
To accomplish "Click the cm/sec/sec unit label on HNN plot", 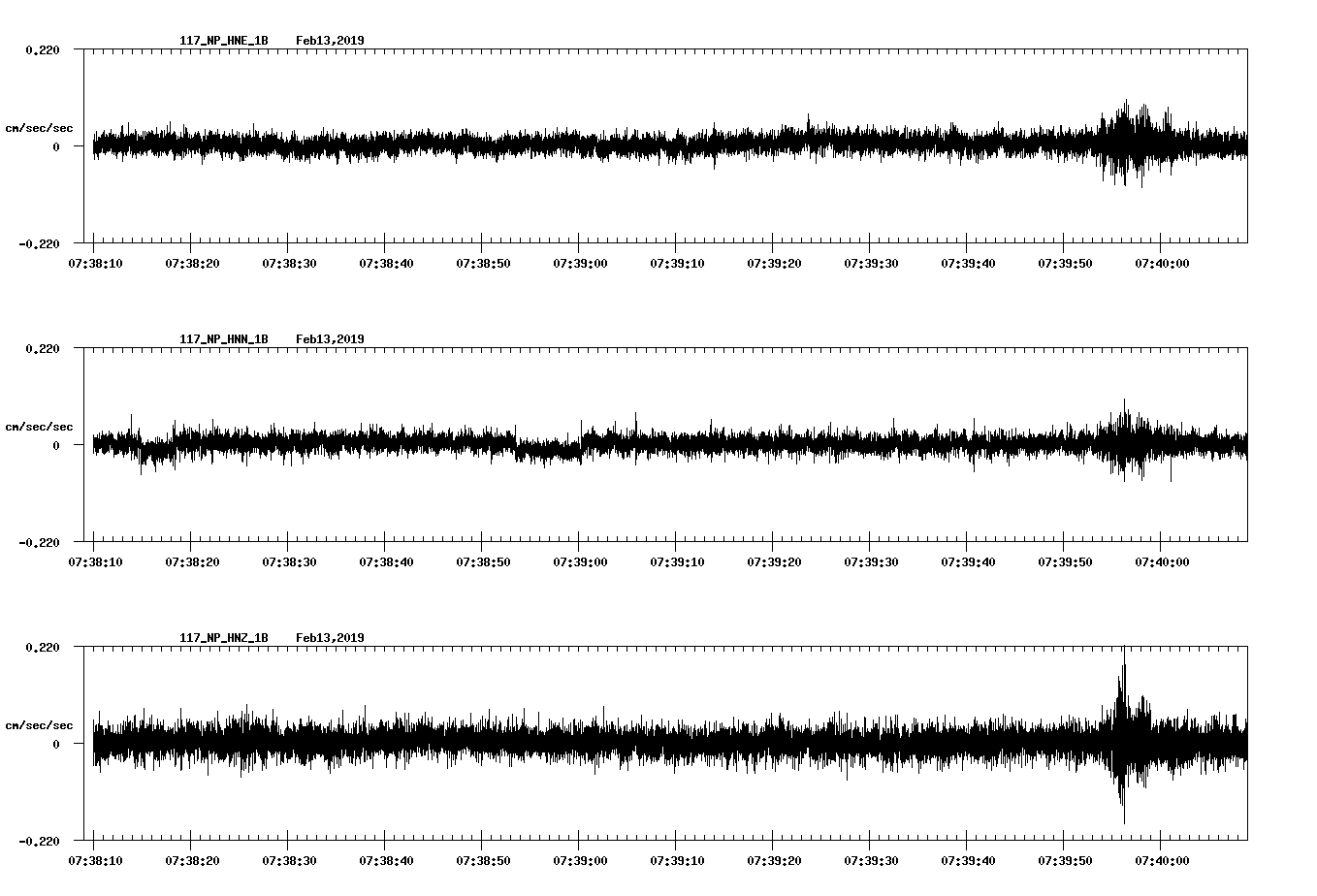I will click(39, 427).
